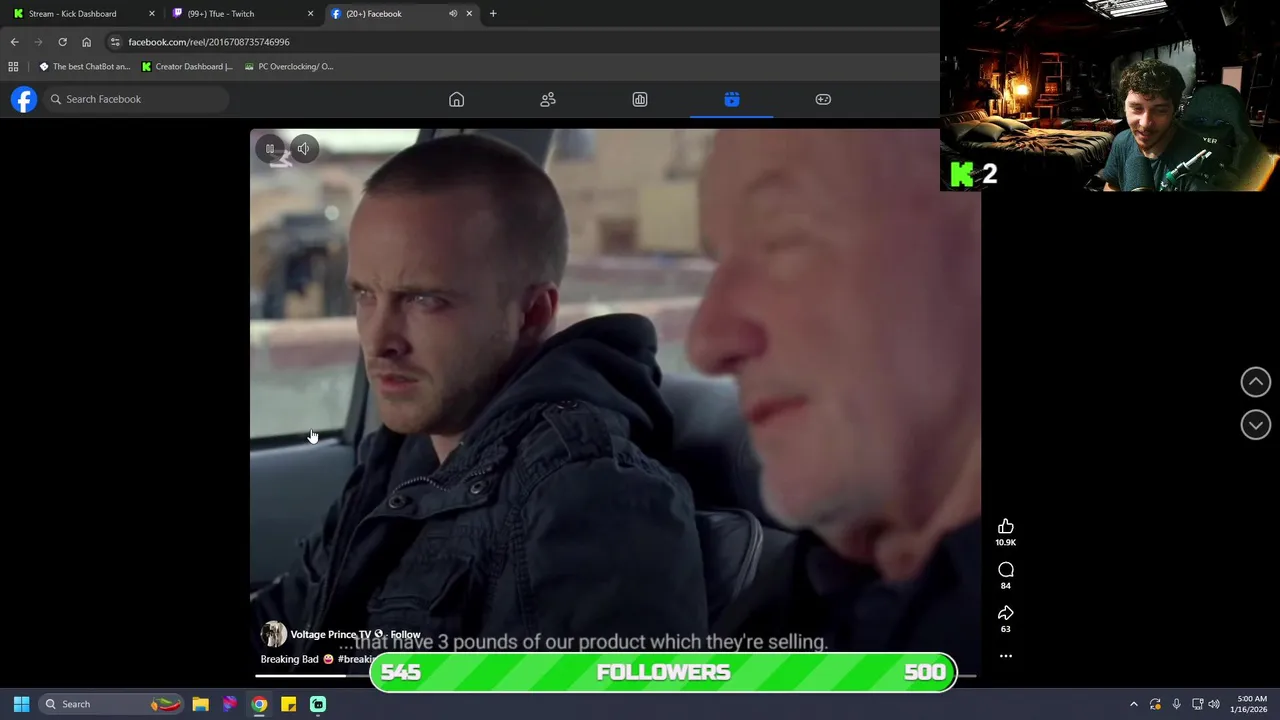Viewport: 1280px width, 720px height.
Task: Open Facebook Friends tab
Action: tap(548, 99)
